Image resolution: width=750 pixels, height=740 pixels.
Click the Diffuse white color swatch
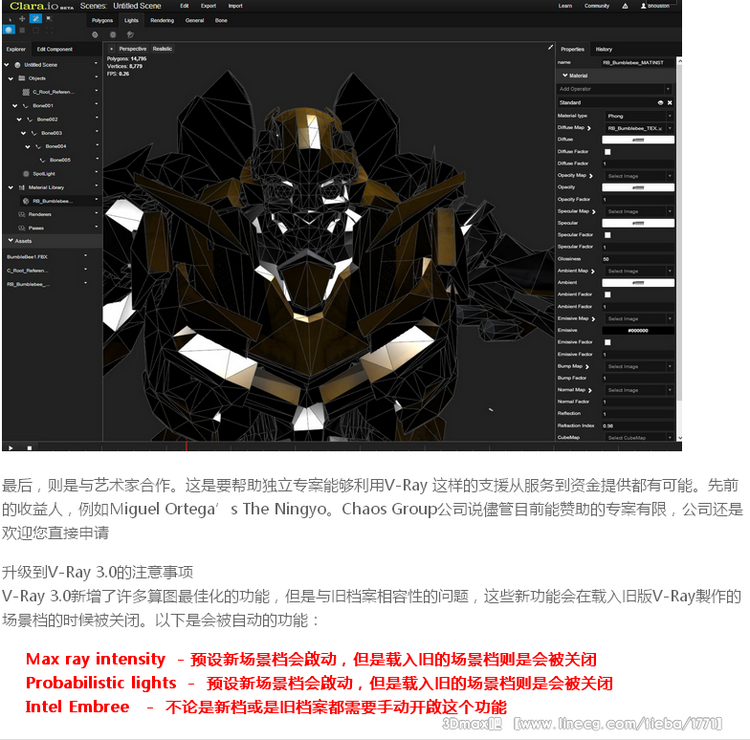638,140
